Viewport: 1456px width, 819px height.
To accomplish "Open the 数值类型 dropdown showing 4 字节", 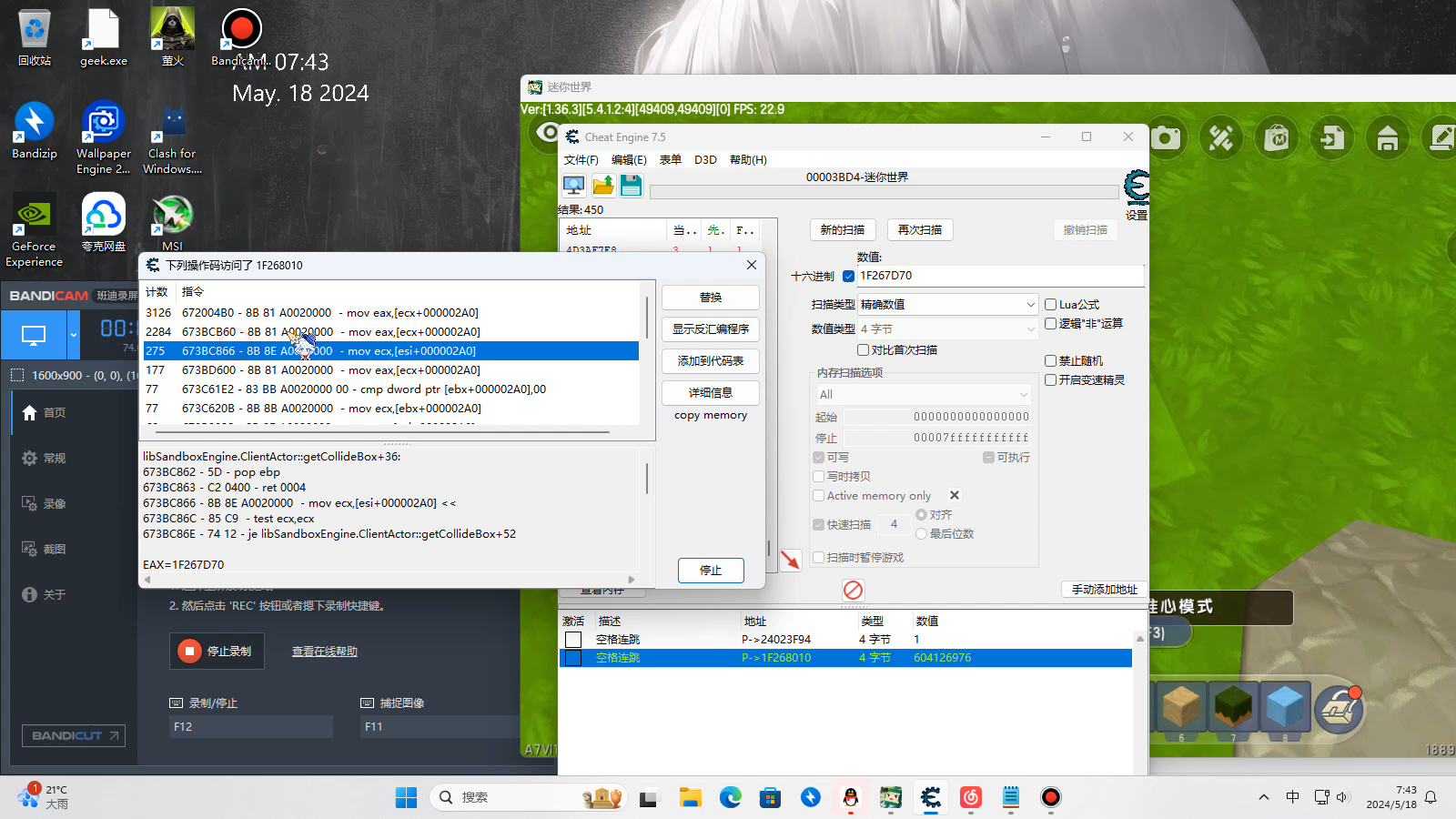I will click(947, 329).
